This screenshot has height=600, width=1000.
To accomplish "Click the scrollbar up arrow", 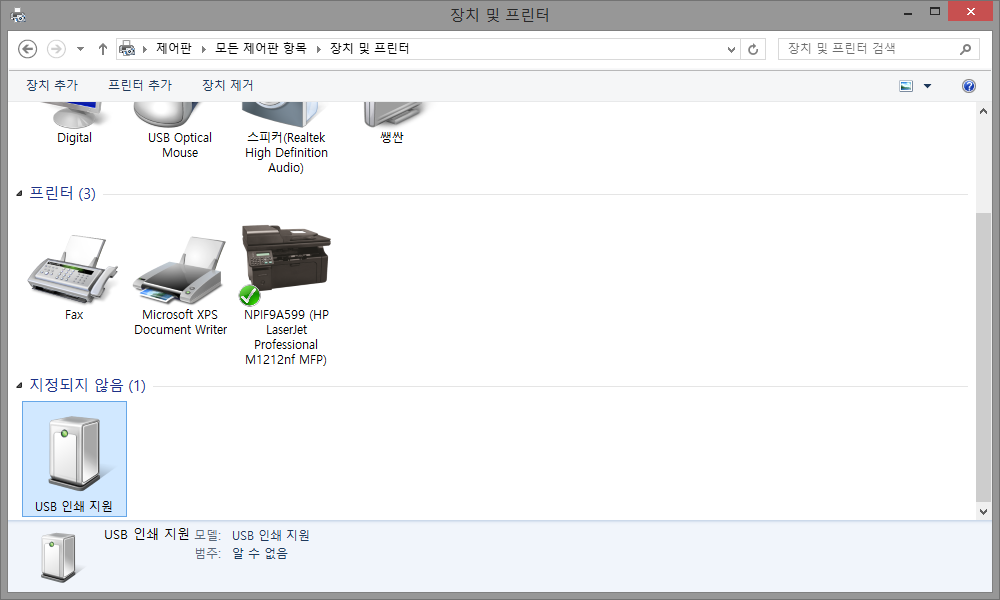I will tap(983, 111).
